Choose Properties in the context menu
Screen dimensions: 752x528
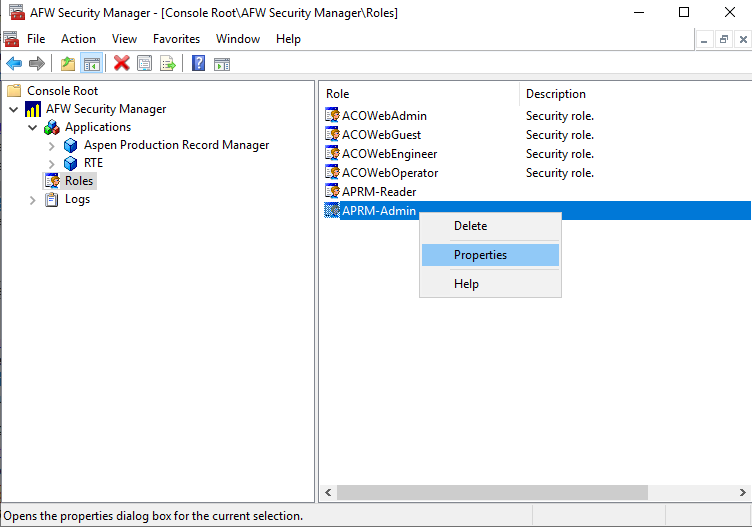tap(480, 255)
